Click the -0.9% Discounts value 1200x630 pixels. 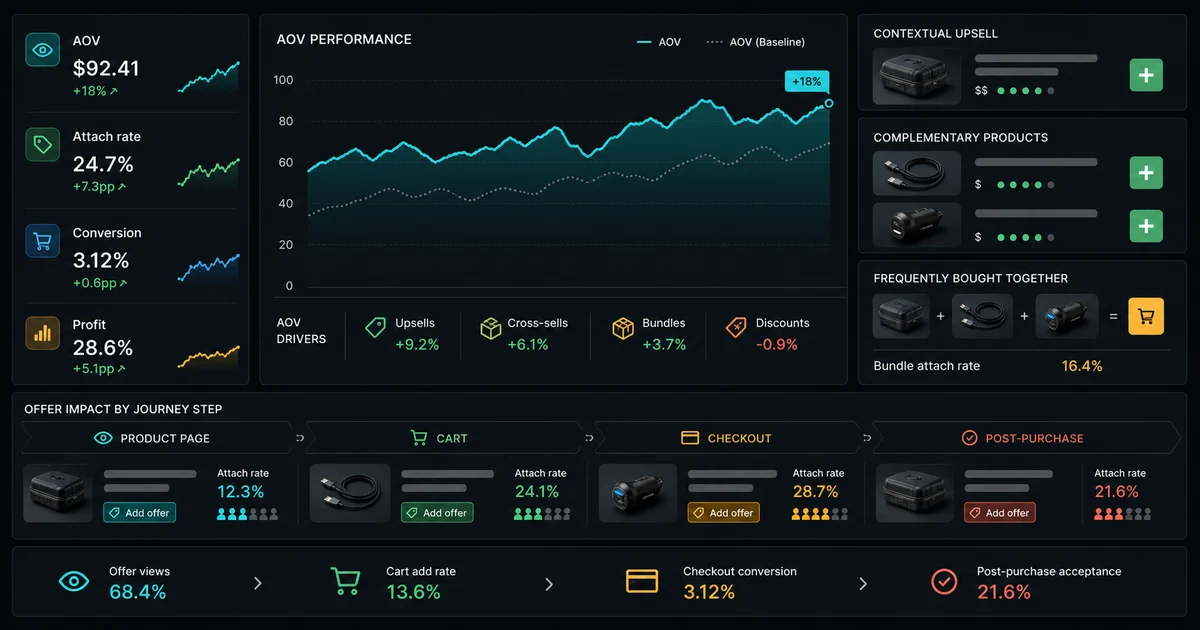point(777,344)
